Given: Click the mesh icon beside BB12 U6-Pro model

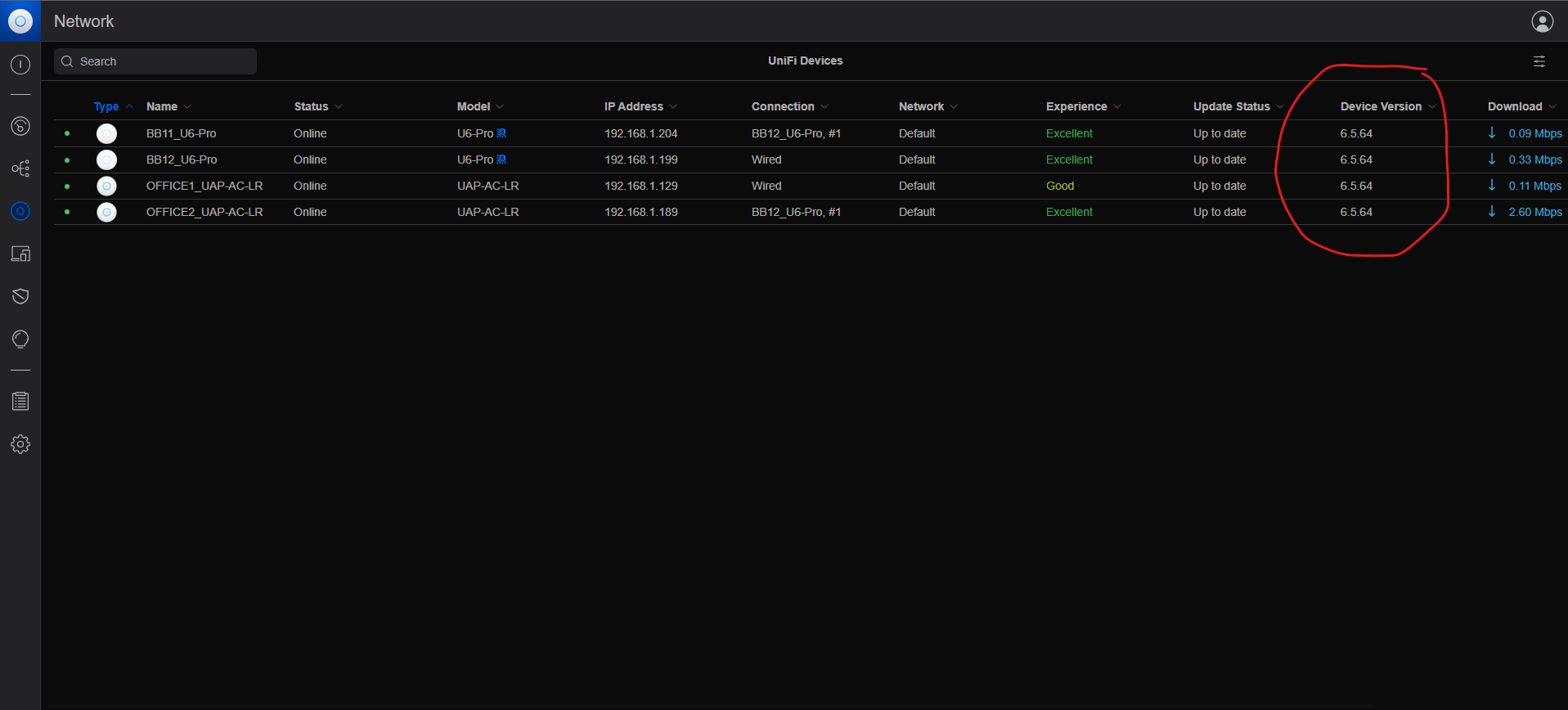Looking at the screenshot, I should pyautogui.click(x=501, y=160).
